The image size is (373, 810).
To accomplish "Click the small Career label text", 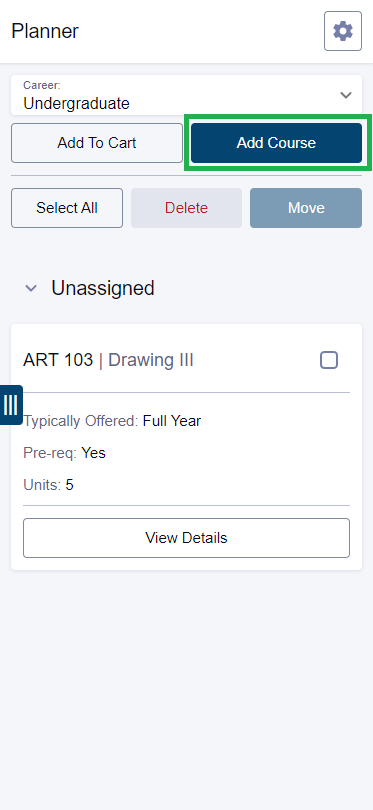I will coord(42,86).
